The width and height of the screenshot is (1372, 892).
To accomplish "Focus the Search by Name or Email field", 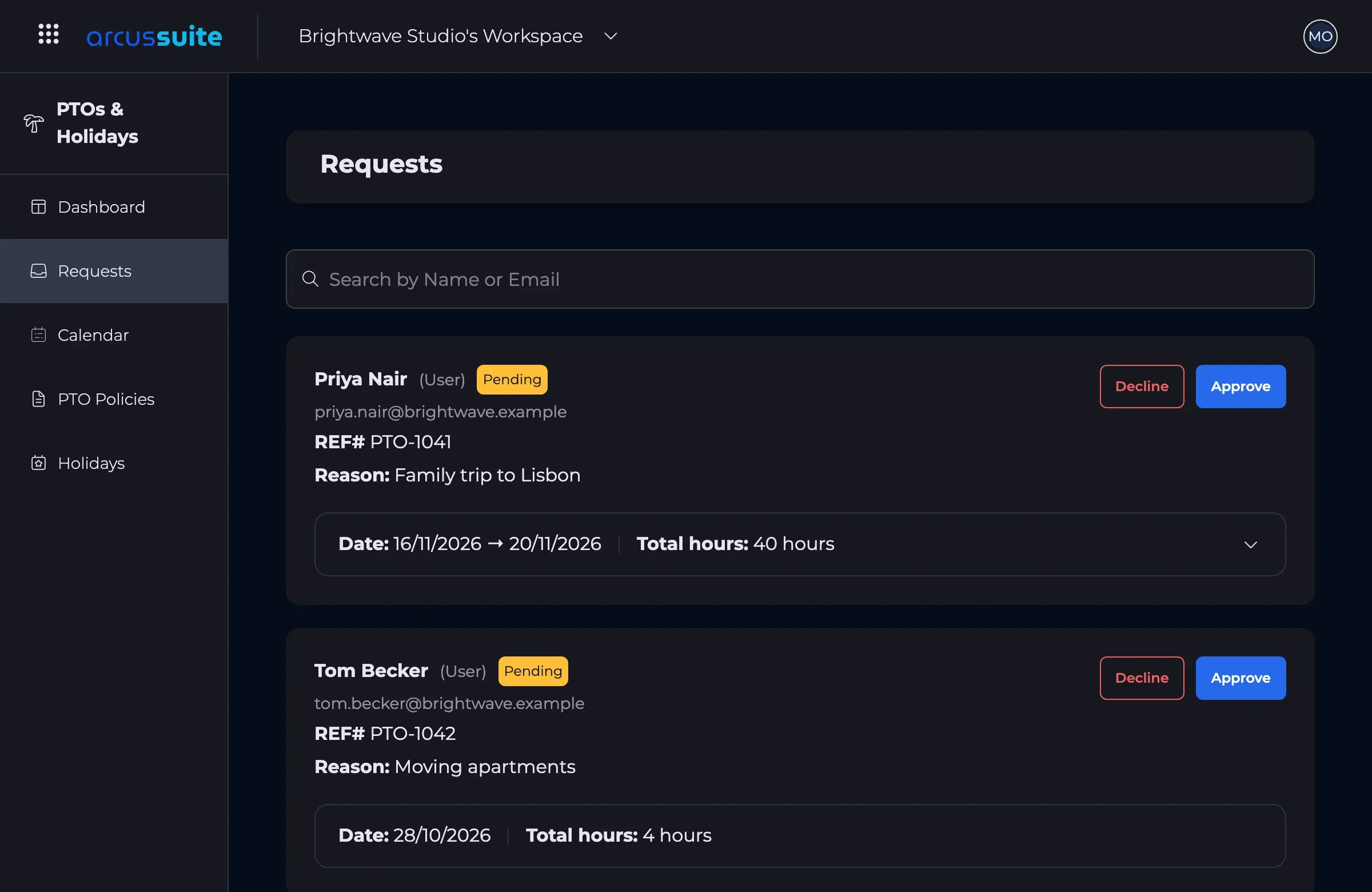I will click(x=800, y=279).
